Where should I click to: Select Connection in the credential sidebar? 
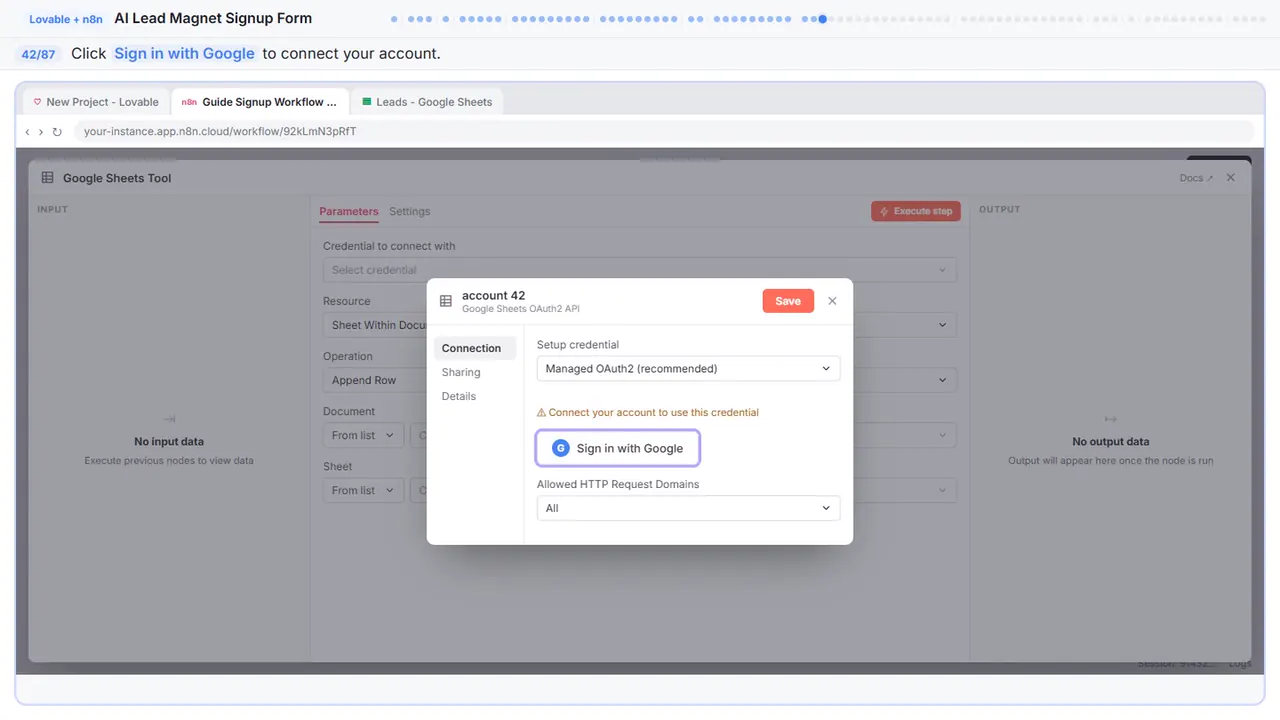(474, 348)
